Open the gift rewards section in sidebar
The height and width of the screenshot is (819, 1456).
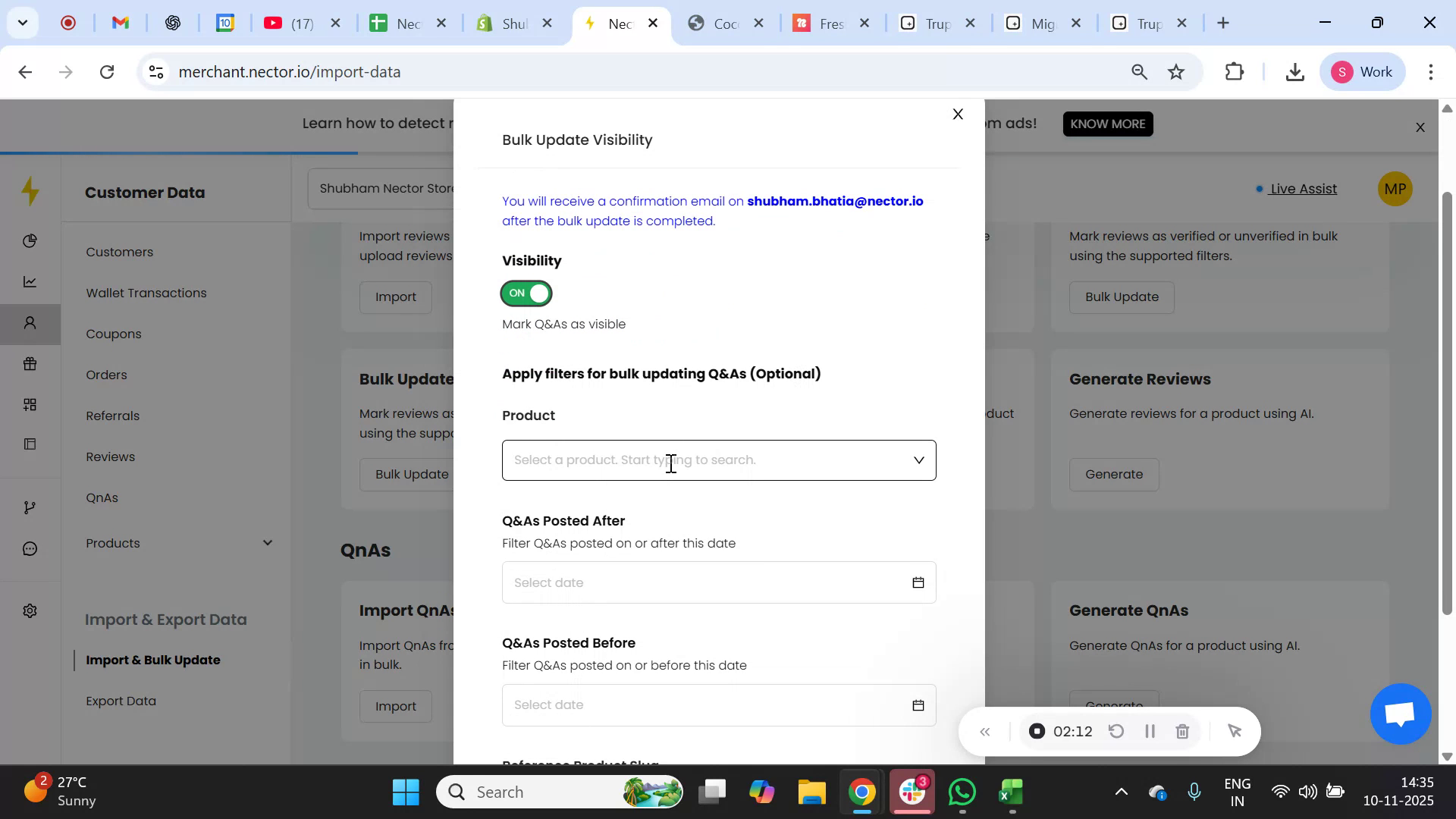tap(30, 364)
